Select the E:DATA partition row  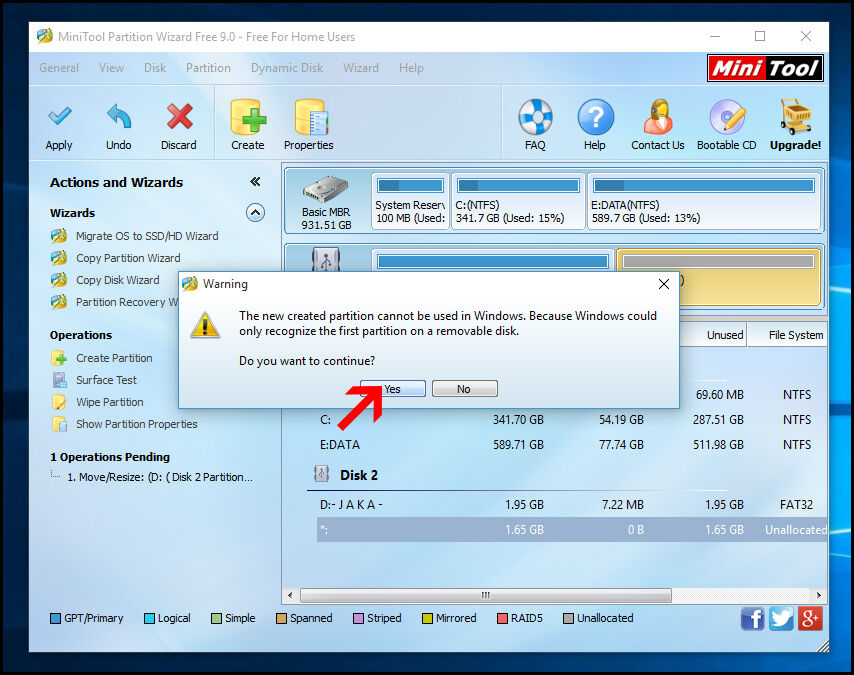[x=572, y=445]
